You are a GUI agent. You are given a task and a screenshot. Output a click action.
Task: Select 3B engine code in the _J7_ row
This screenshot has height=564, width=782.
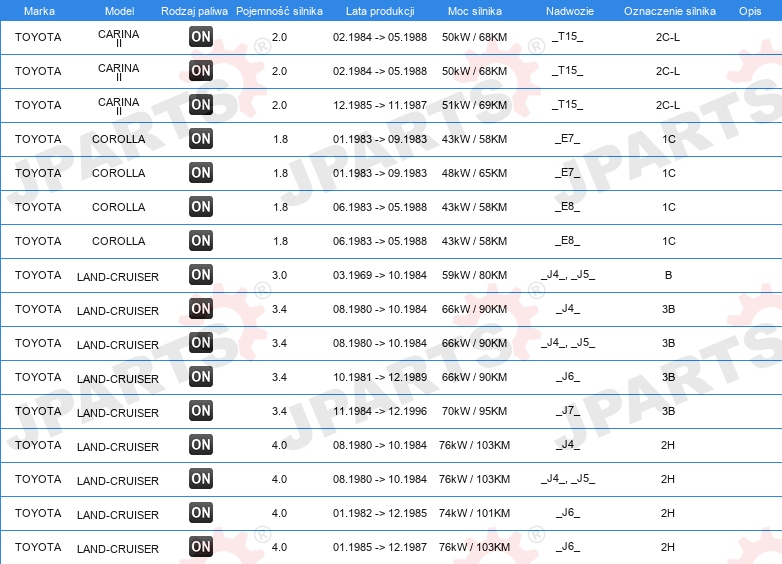tap(668, 411)
